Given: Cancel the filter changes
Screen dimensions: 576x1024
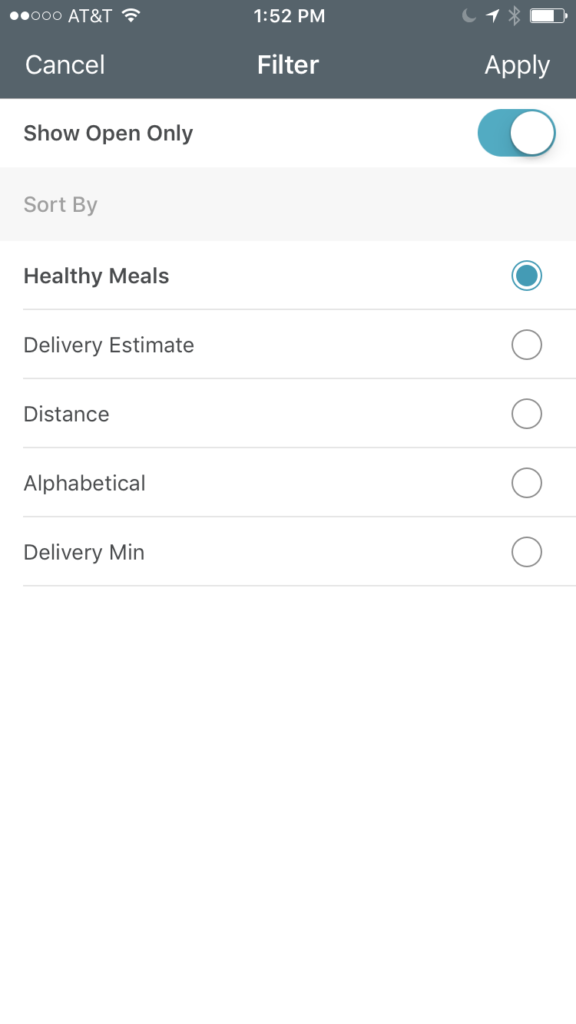Looking at the screenshot, I should click(65, 65).
